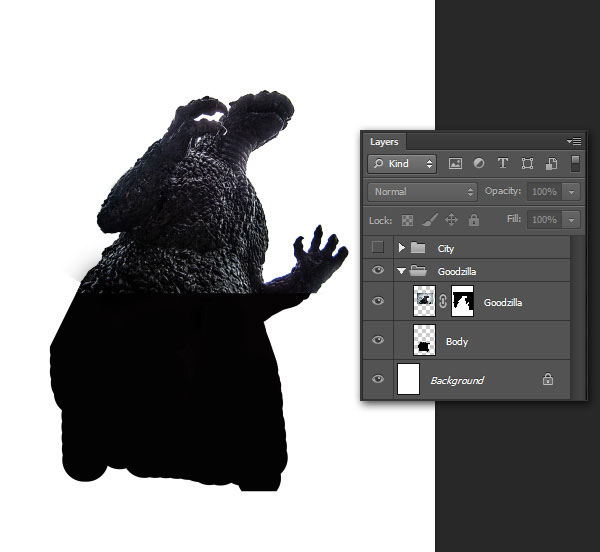Select the Background layer white thumbnail
The height and width of the screenshot is (552, 600).
pos(409,379)
